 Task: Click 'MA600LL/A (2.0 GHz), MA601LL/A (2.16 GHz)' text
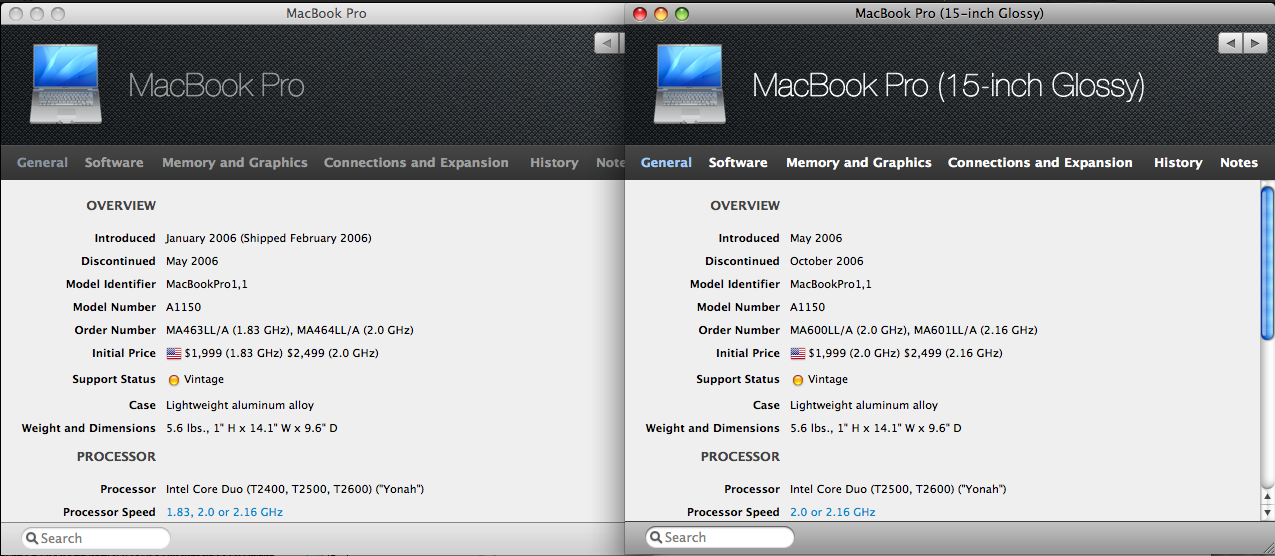pos(913,330)
